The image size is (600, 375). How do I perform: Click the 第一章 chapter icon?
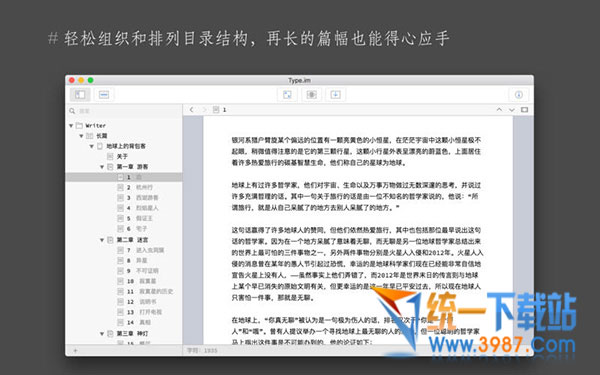(x=110, y=167)
